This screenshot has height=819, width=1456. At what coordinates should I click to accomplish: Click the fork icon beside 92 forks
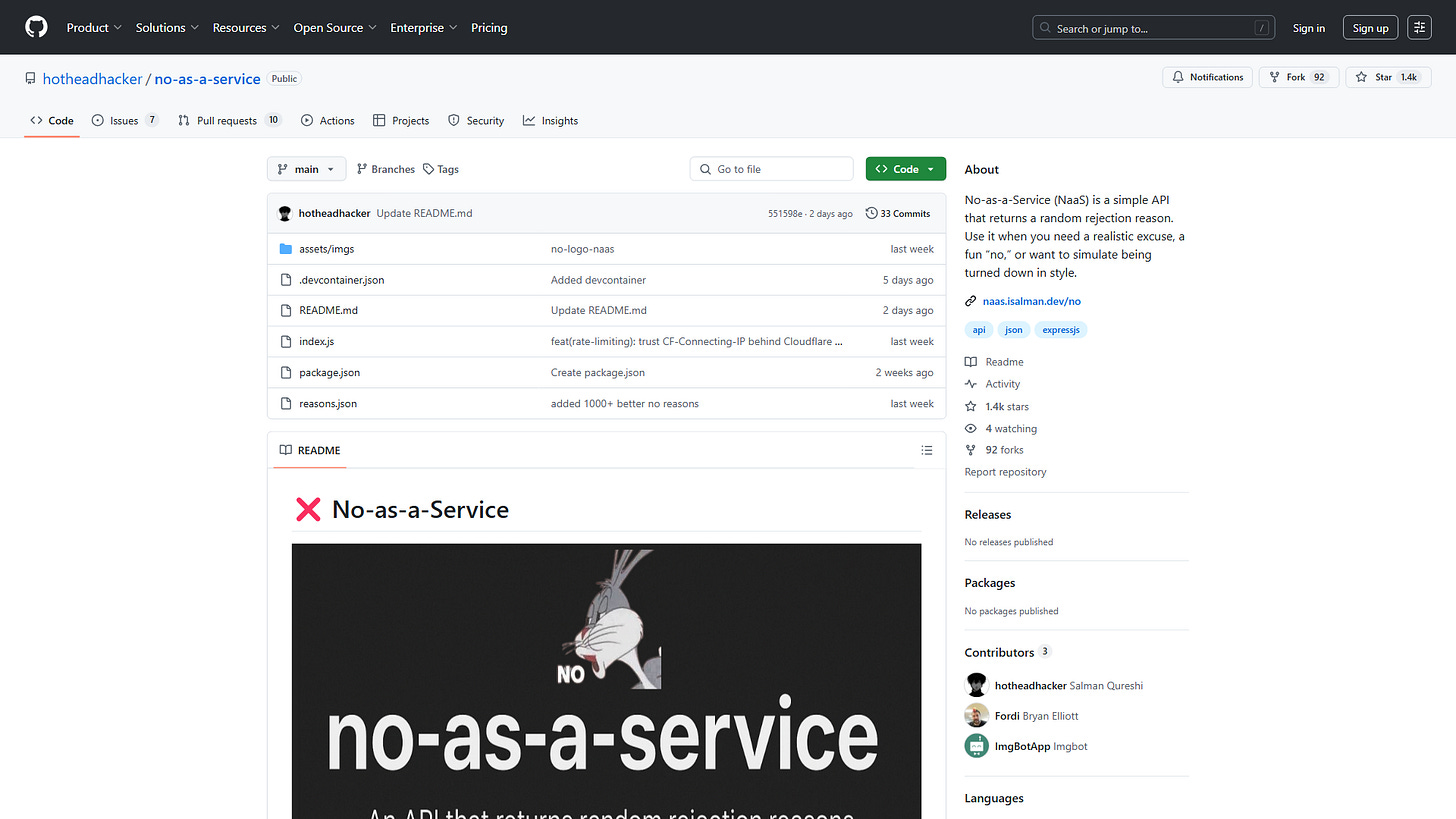(970, 450)
